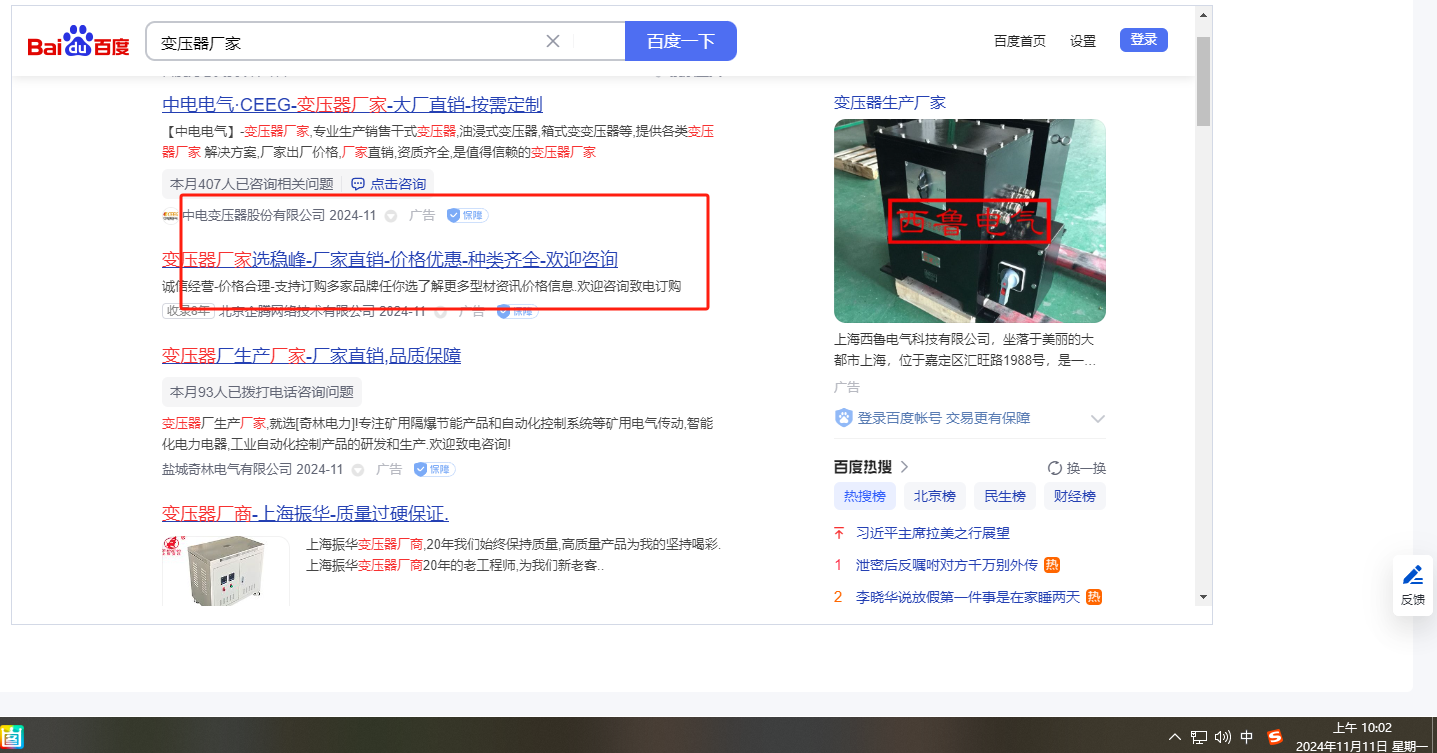Open 百度首页 link
Viewport: 1437px width, 753px height.
coord(1020,41)
